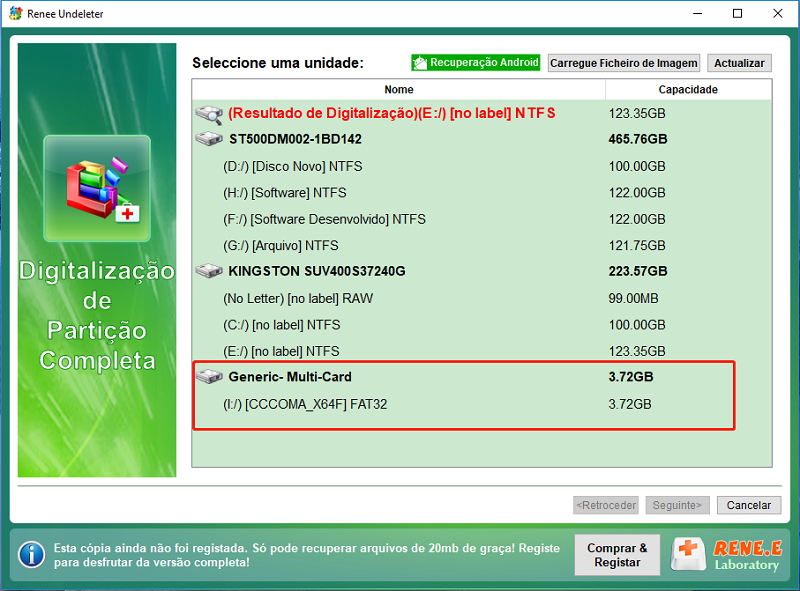Close the Renee Undeleter window
Viewport: 800px width, 591px height.
point(778,13)
